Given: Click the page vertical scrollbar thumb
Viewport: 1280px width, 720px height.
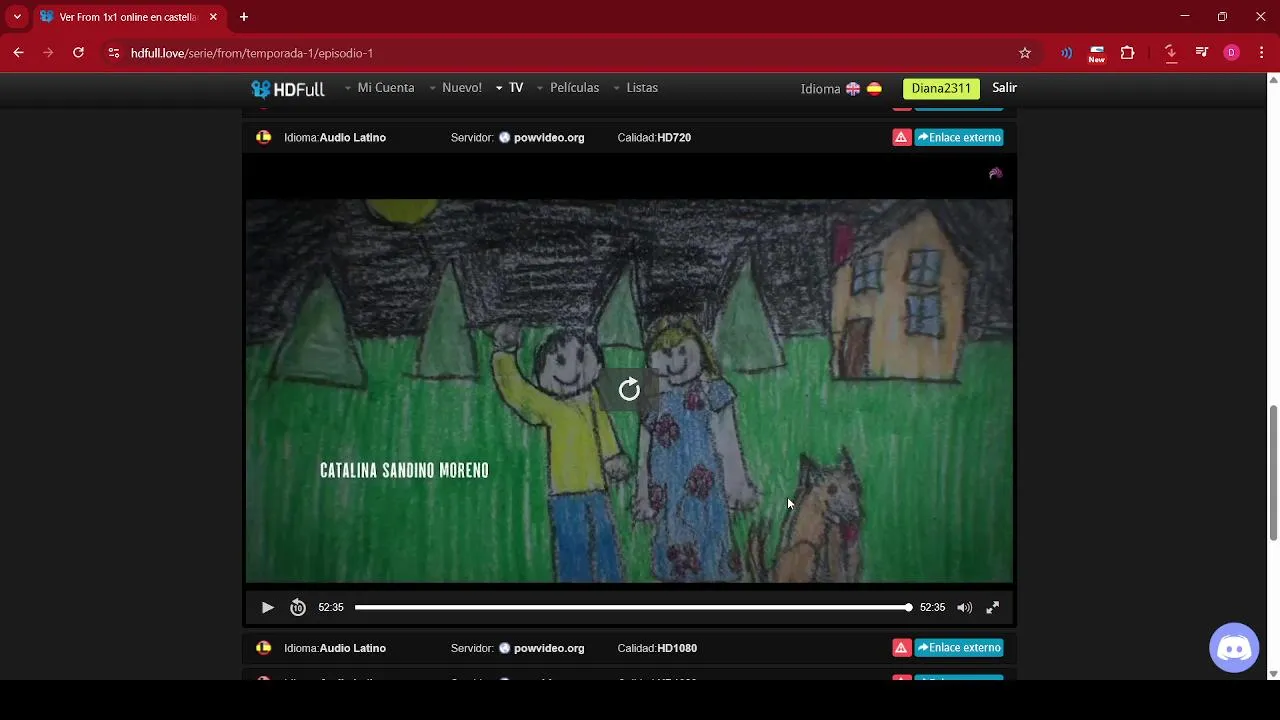Looking at the screenshot, I should coord(1273,473).
